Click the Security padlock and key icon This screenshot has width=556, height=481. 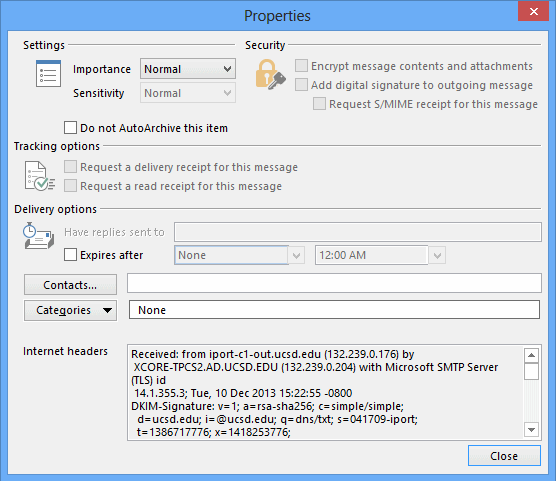point(271,74)
